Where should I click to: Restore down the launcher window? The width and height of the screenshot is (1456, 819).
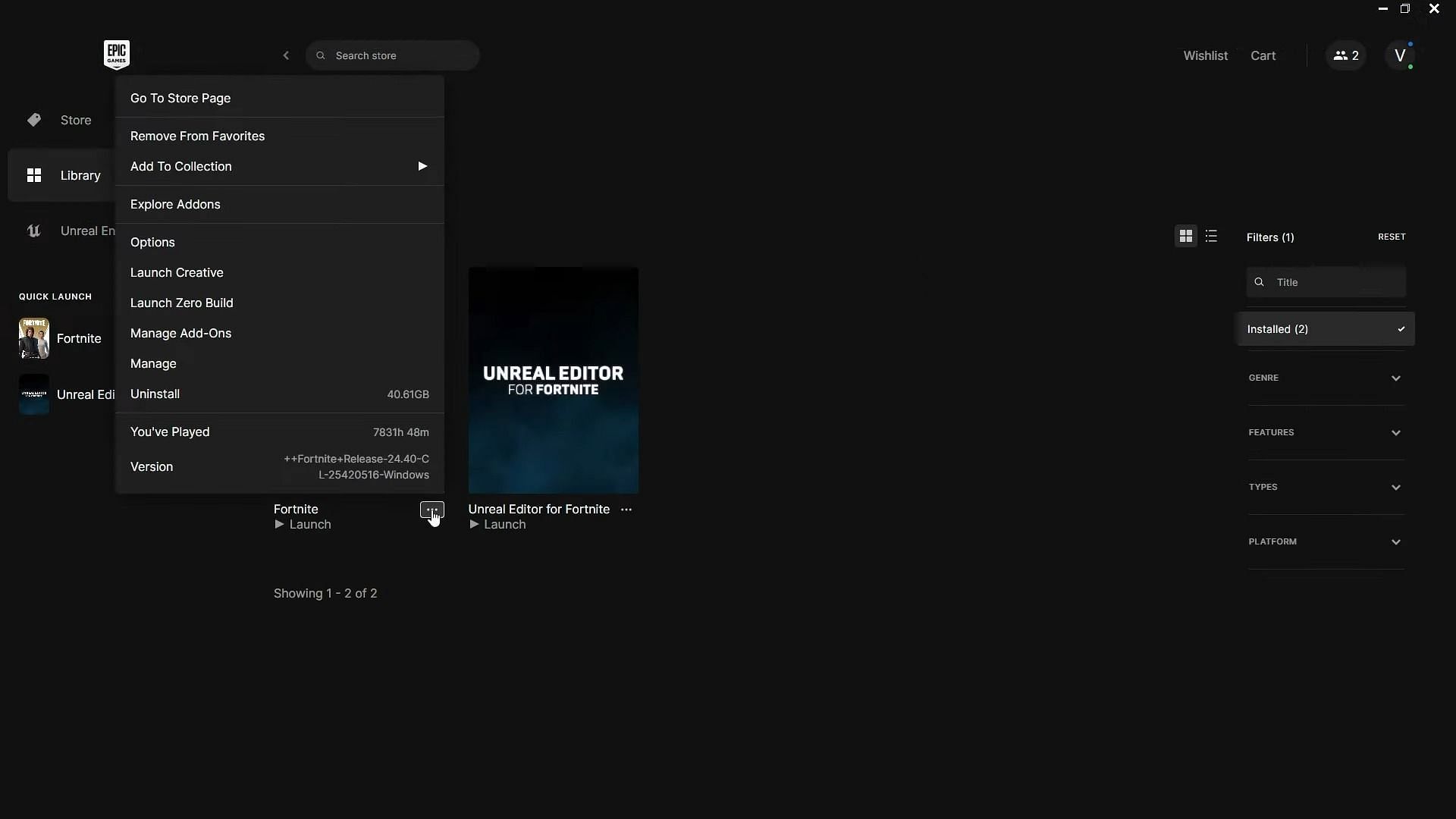tap(1405, 9)
